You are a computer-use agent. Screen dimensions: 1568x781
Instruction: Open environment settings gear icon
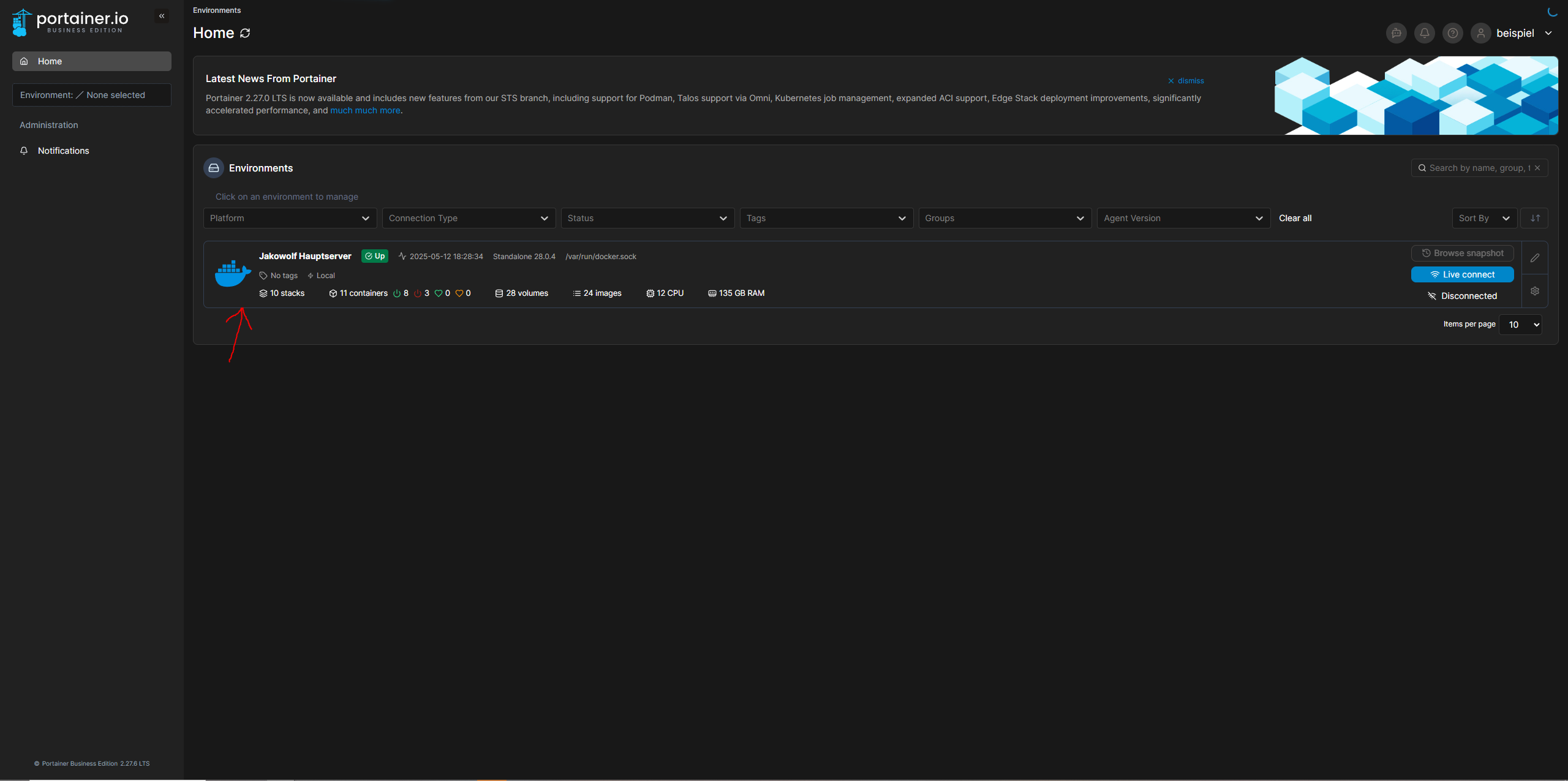pos(1534,291)
